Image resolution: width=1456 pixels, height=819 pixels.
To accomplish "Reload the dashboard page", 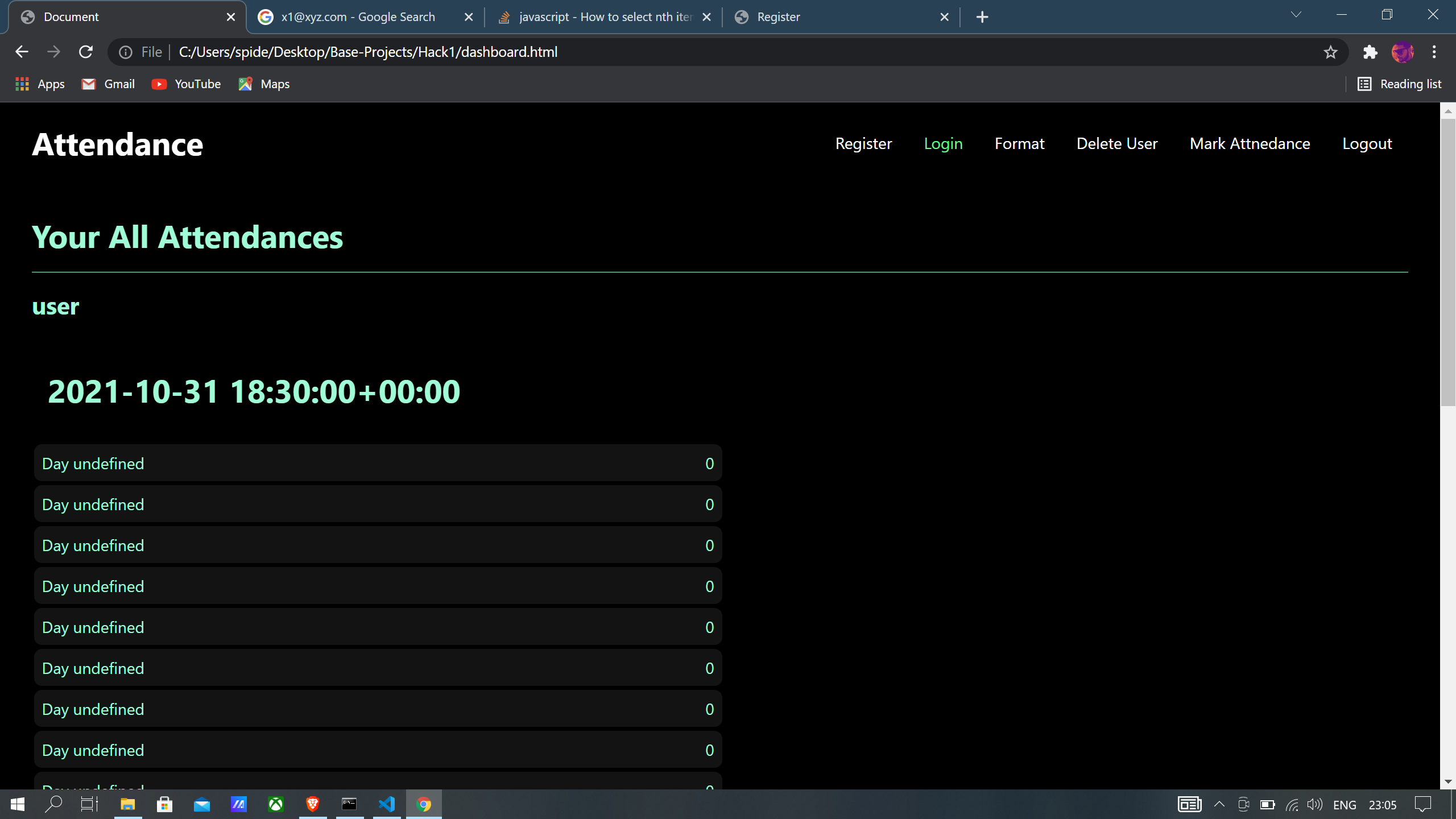I will coord(86,52).
